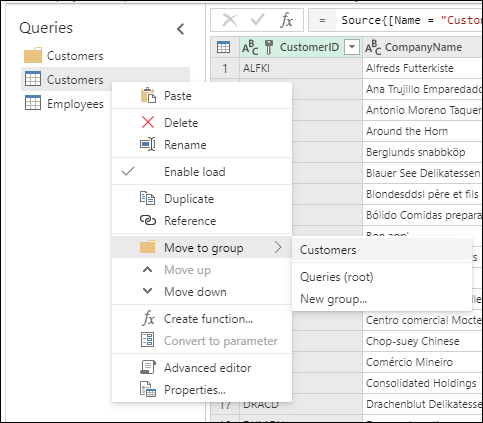483x423 pixels.
Task: Click the ABC type icon of CustomerID
Action: pos(250,47)
